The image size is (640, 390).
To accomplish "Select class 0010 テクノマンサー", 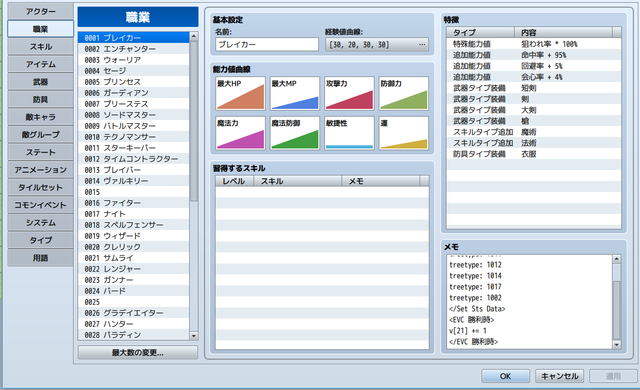I will click(133, 137).
